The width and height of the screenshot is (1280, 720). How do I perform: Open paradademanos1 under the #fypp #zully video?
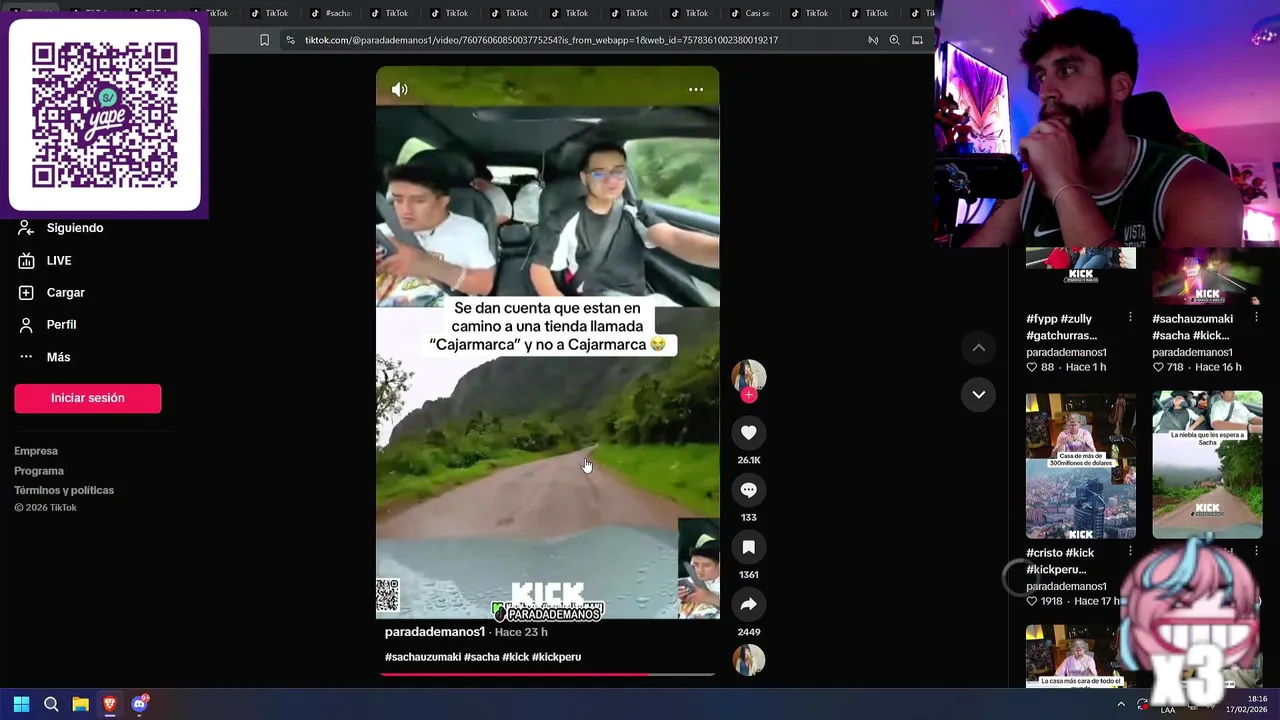1066,352
